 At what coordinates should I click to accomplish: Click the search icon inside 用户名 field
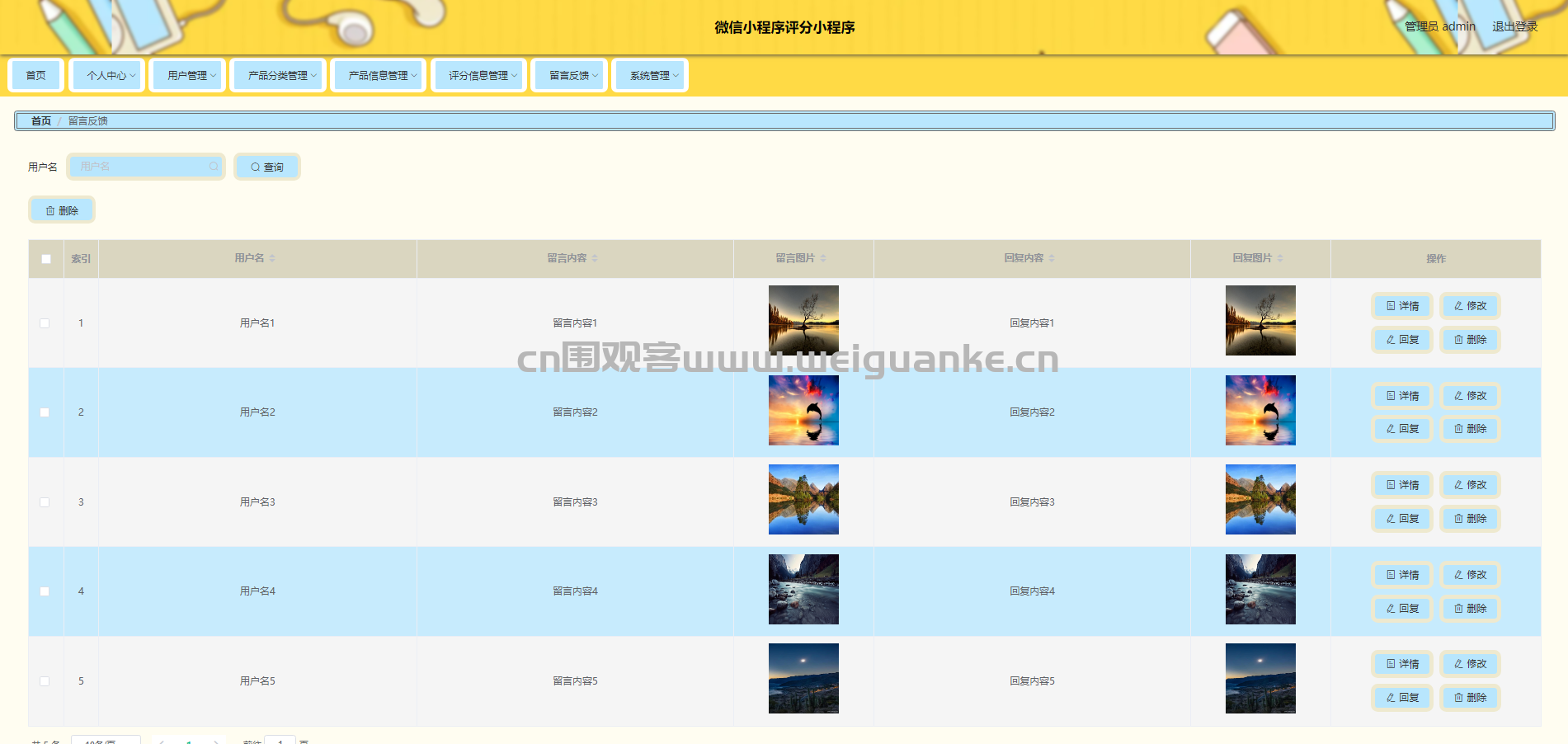pyautogui.click(x=214, y=167)
